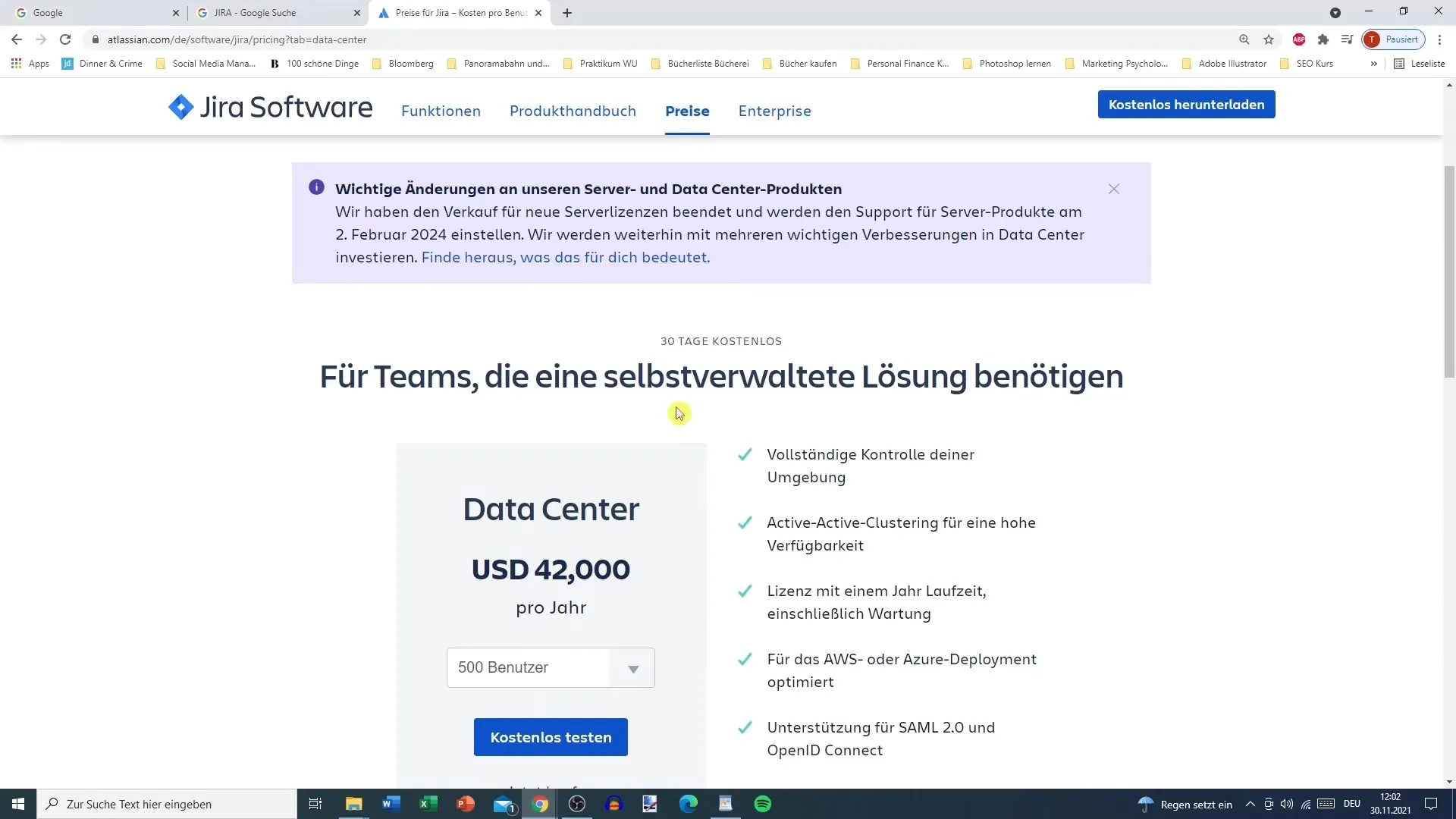Open Task View in the taskbar
1456x819 pixels.
coord(315,804)
